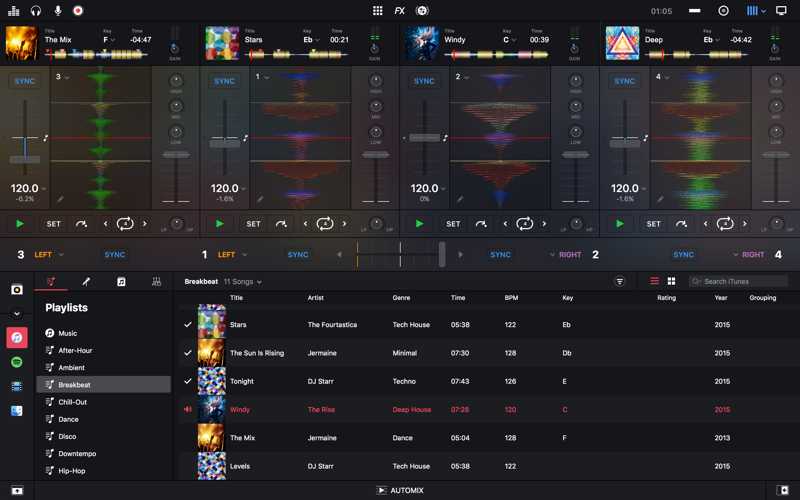The width and height of the screenshot is (800, 500).
Task: Open the Finder files source icon
Action: pos(17,411)
